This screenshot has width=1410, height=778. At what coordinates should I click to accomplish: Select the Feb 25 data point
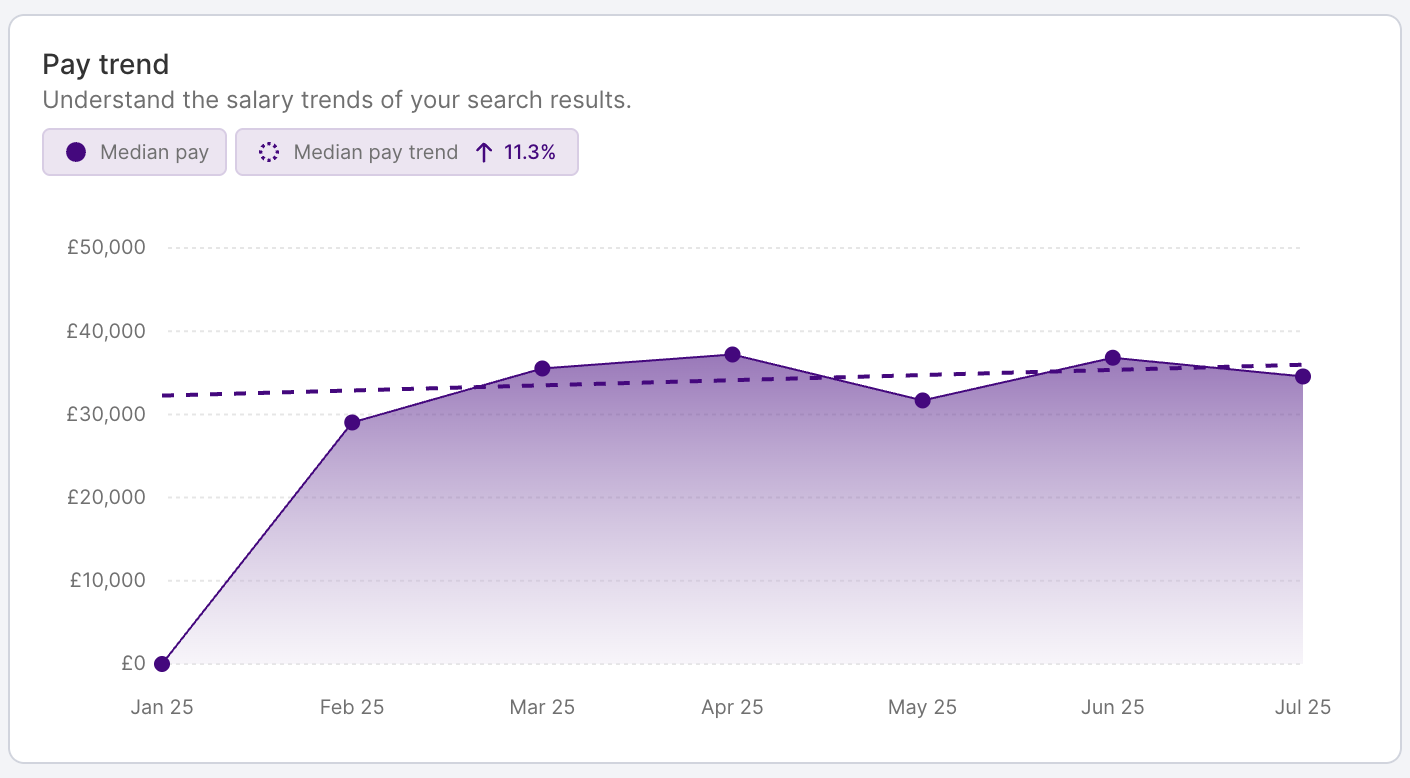(x=352, y=423)
